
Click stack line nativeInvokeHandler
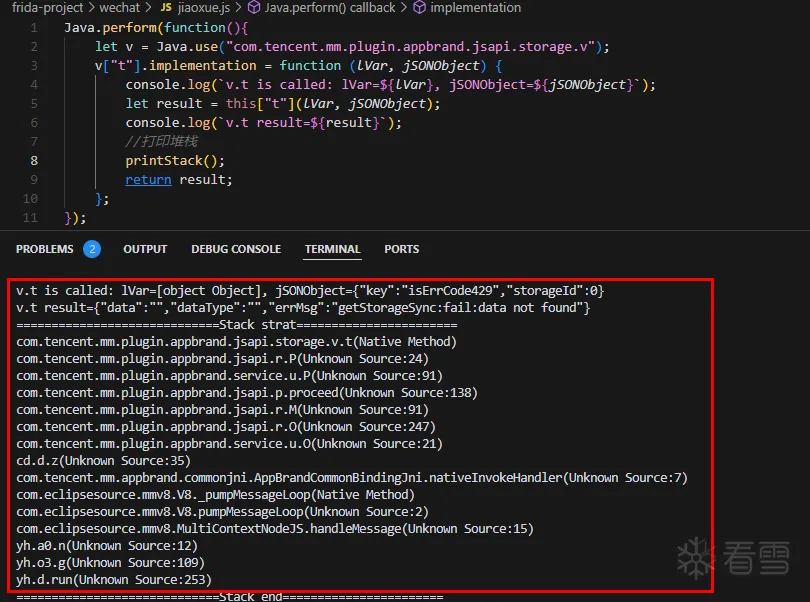pyautogui.click(x=352, y=478)
